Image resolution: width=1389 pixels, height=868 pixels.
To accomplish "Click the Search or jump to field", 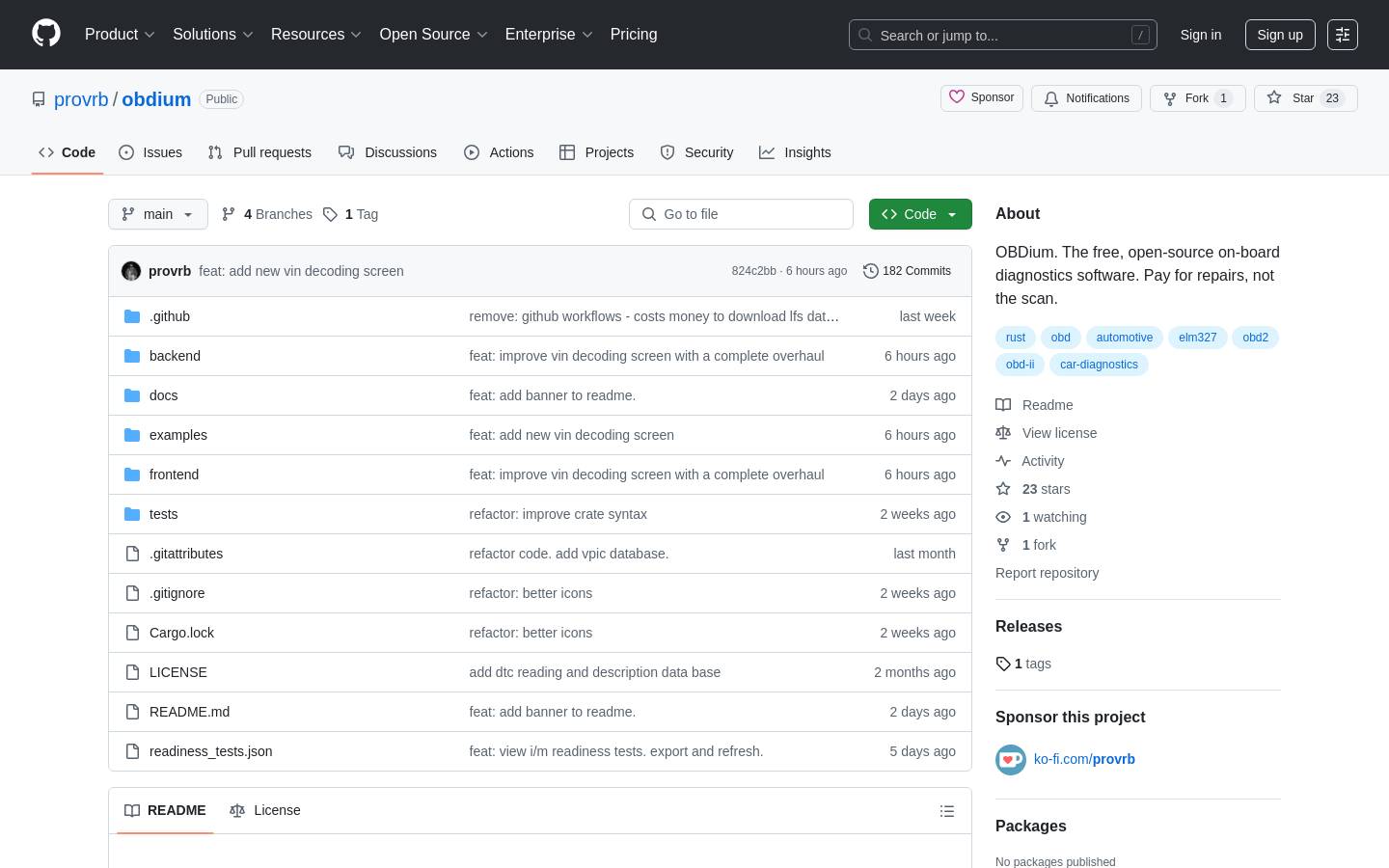I will (x=1003, y=35).
